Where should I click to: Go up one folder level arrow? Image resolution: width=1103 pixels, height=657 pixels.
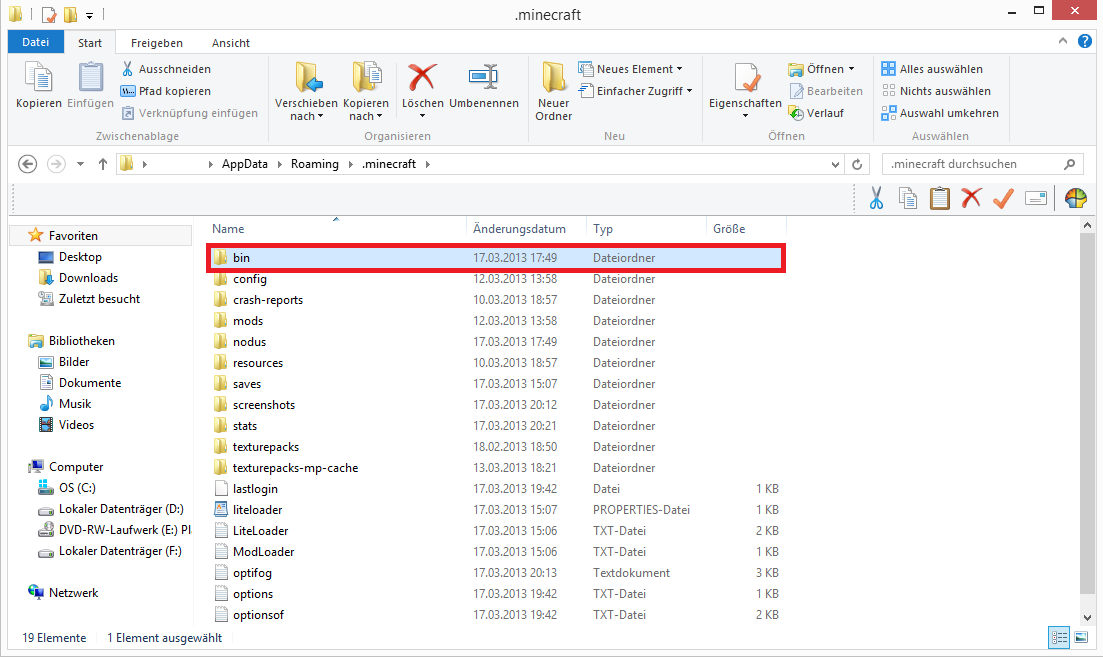coord(103,164)
